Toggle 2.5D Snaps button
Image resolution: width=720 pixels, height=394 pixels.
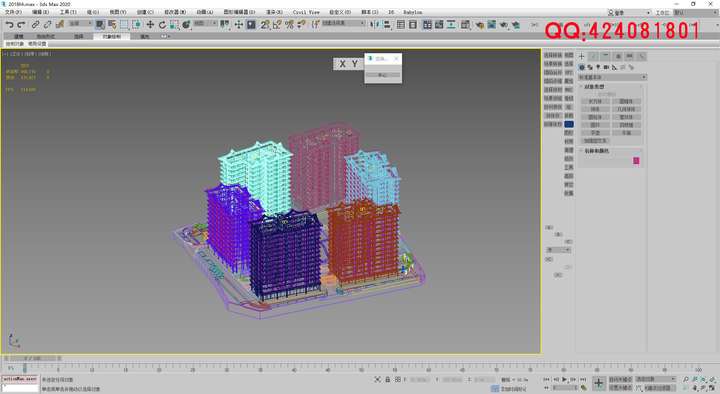coord(265,24)
